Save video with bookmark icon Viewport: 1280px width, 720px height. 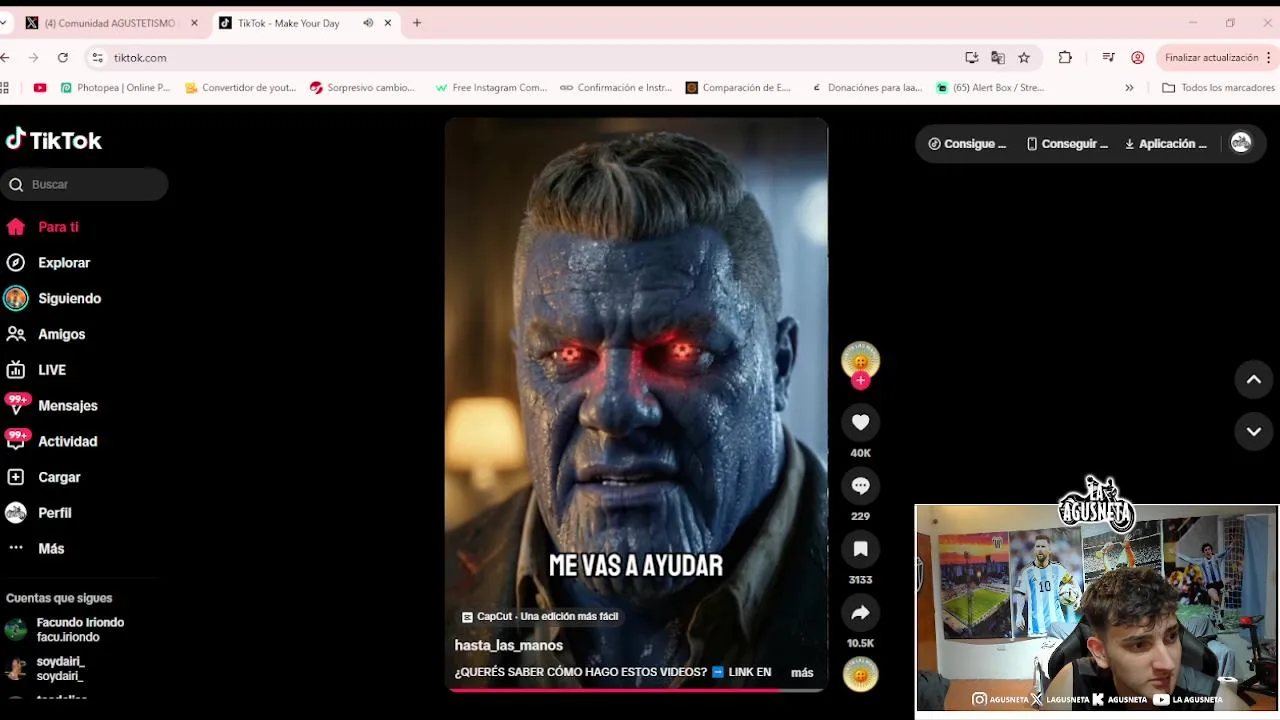coord(860,549)
